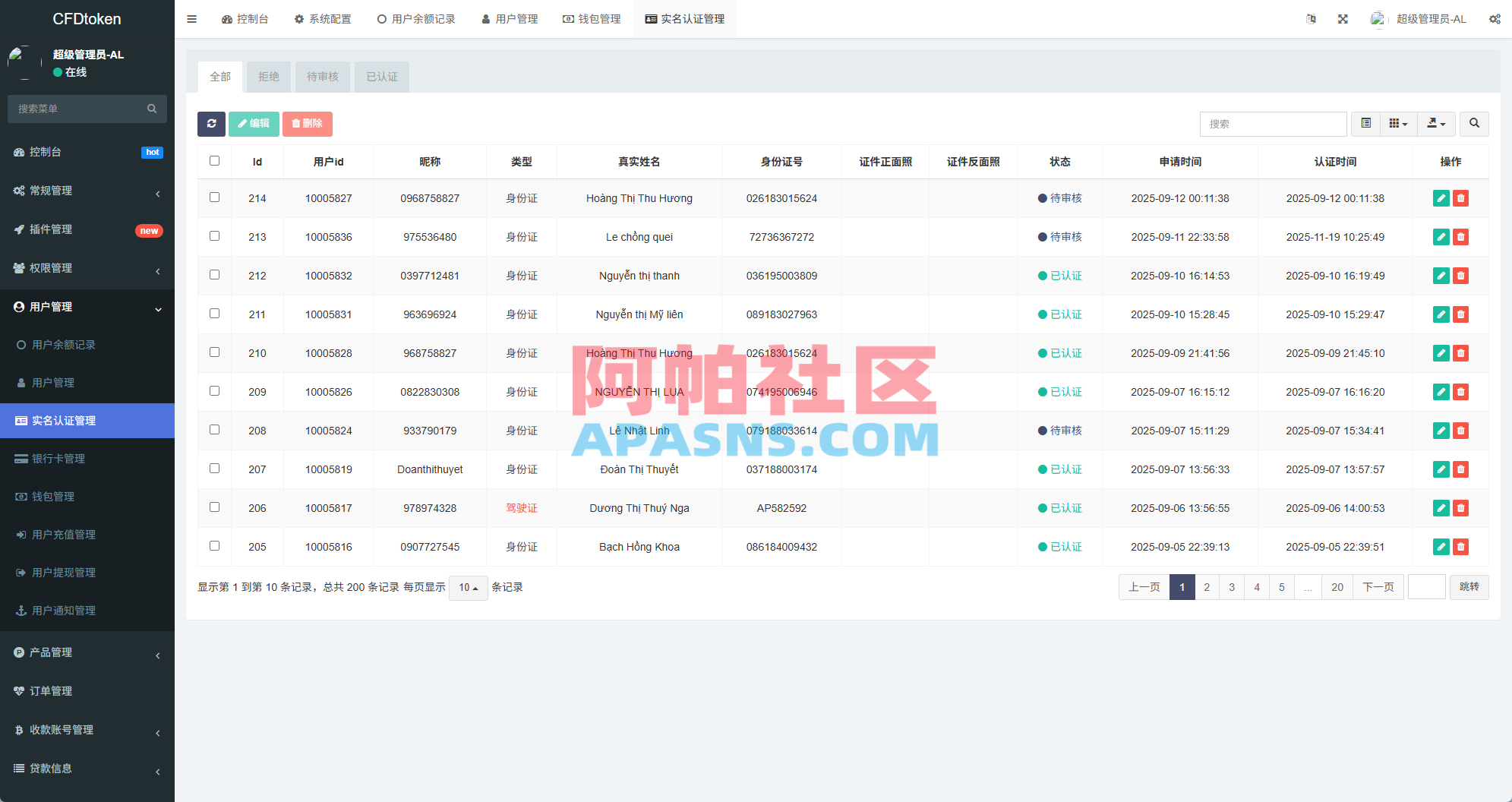Screen dimensions: 1512x802
Task: Click the red 删除 toolbar button
Action: tap(308, 124)
